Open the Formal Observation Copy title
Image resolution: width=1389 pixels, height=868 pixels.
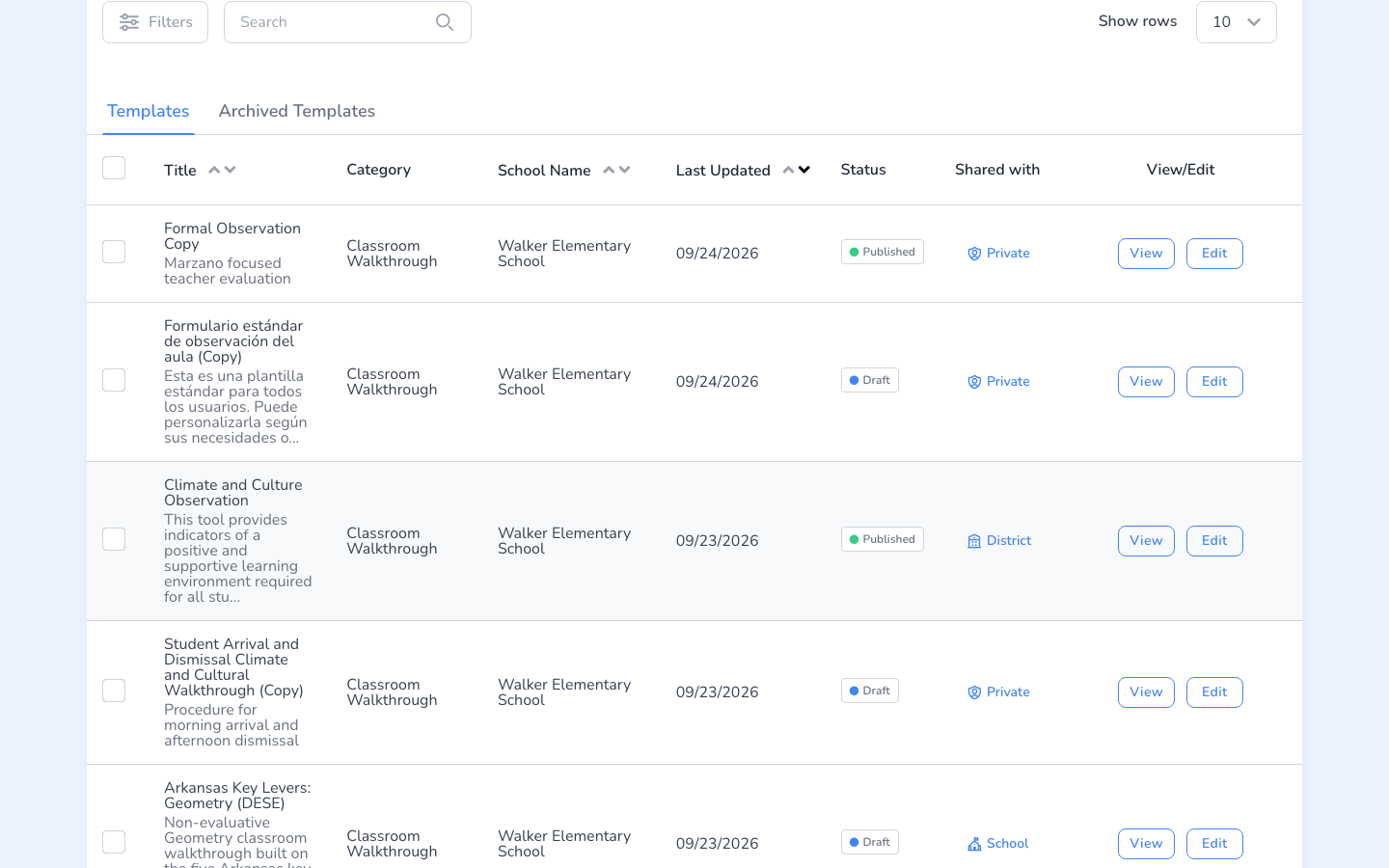click(232, 236)
